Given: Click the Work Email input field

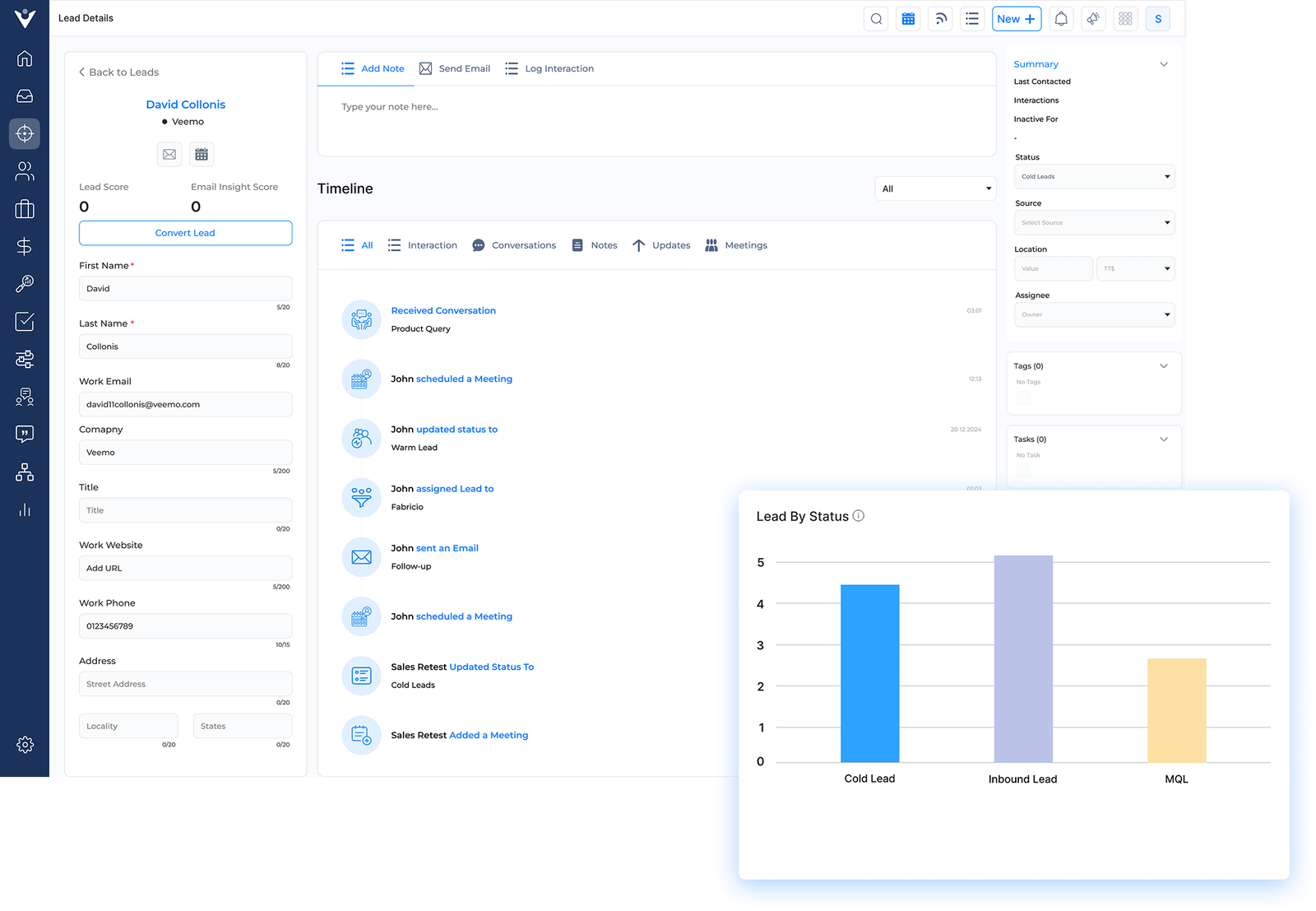Looking at the screenshot, I should pos(185,404).
